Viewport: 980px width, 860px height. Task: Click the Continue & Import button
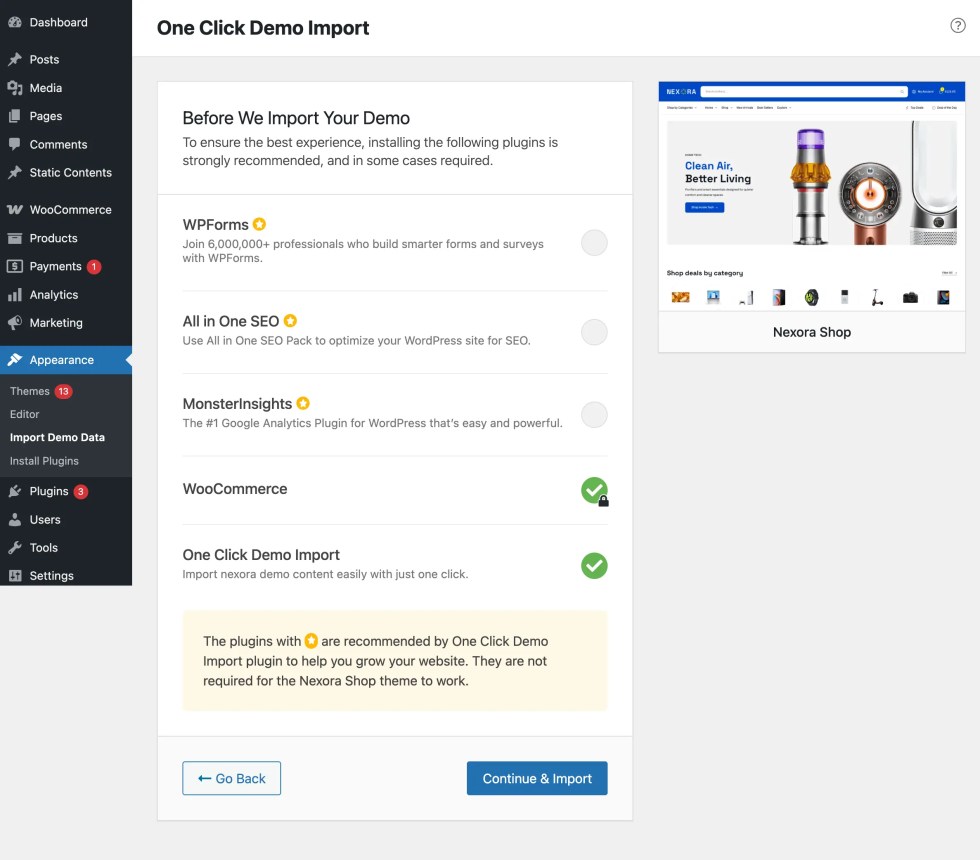click(x=537, y=778)
